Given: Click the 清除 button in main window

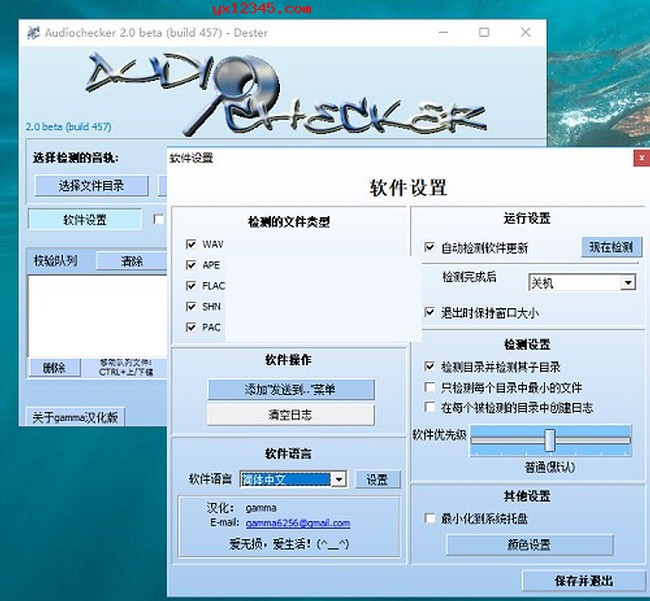Looking at the screenshot, I should (131, 261).
